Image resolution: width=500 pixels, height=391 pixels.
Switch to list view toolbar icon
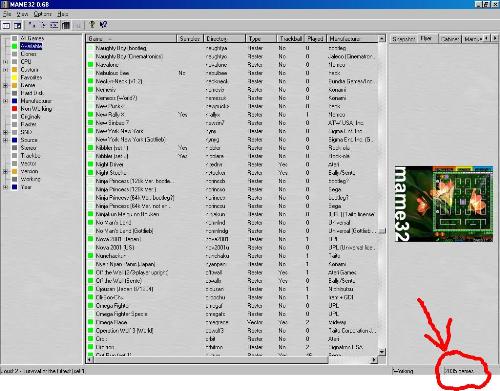(54, 25)
